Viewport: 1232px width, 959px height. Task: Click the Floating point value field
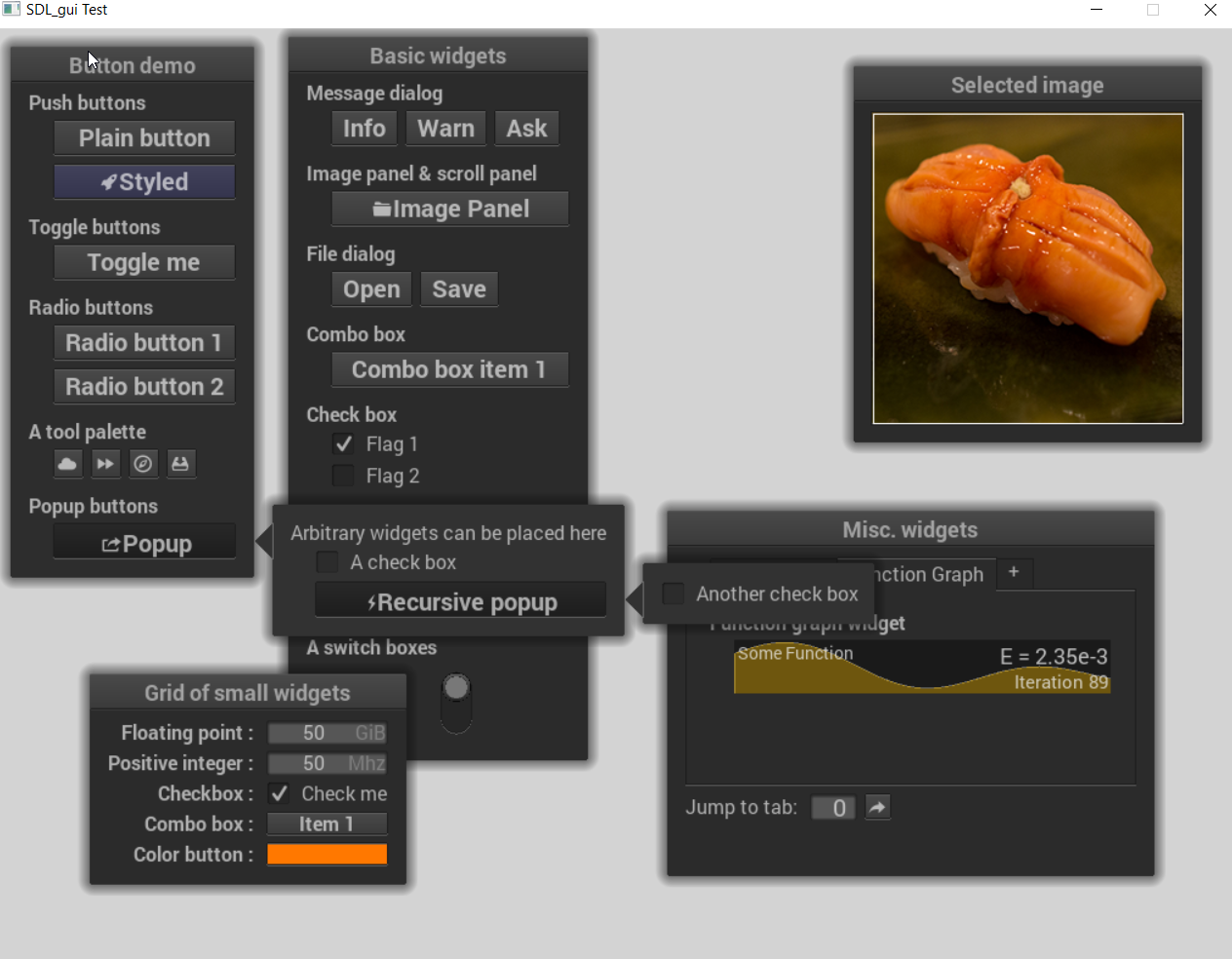tap(327, 733)
